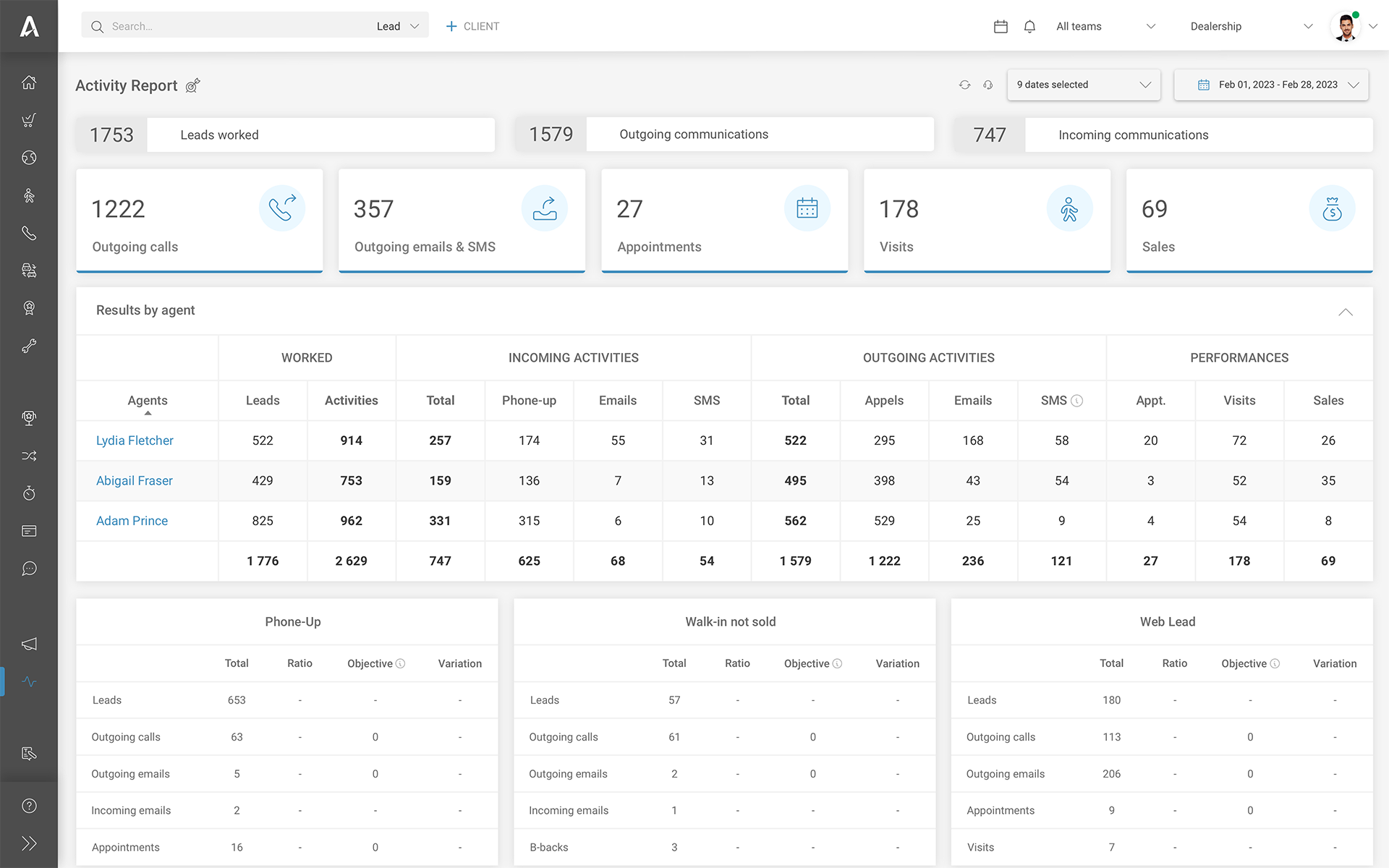1389x868 pixels.
Task: Click the objectives target icon beside Activity Report
Action: (x=192, y=86)
